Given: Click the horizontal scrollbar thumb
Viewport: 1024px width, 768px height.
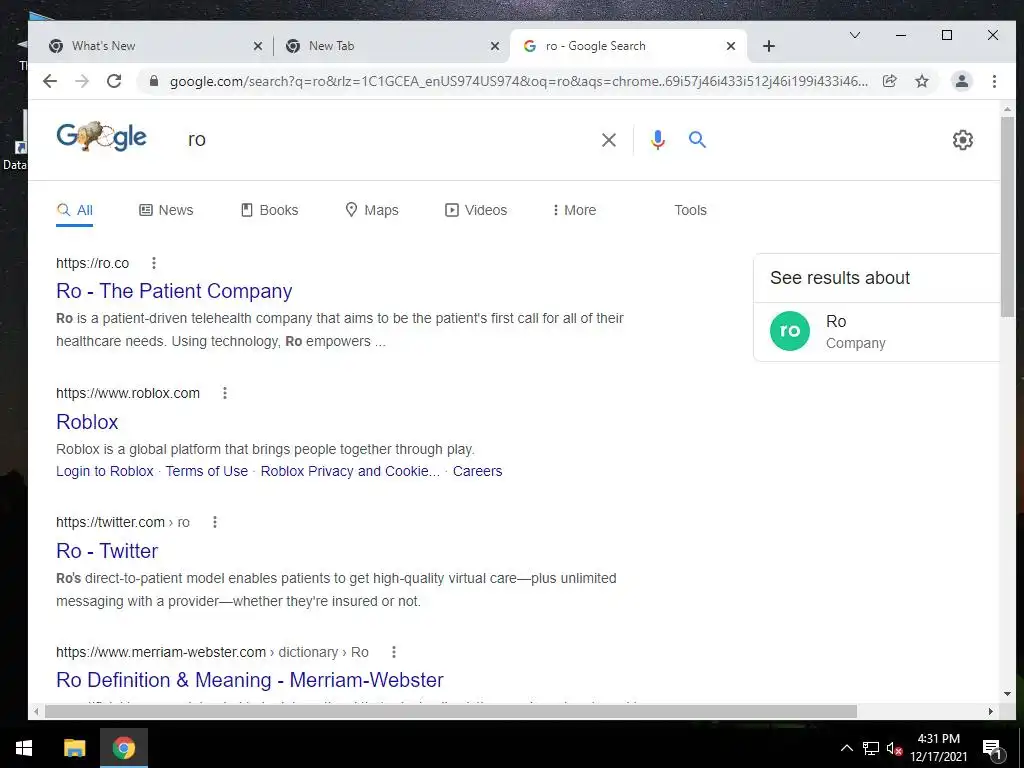Looking at the screenshot, I should coord(450,711).
